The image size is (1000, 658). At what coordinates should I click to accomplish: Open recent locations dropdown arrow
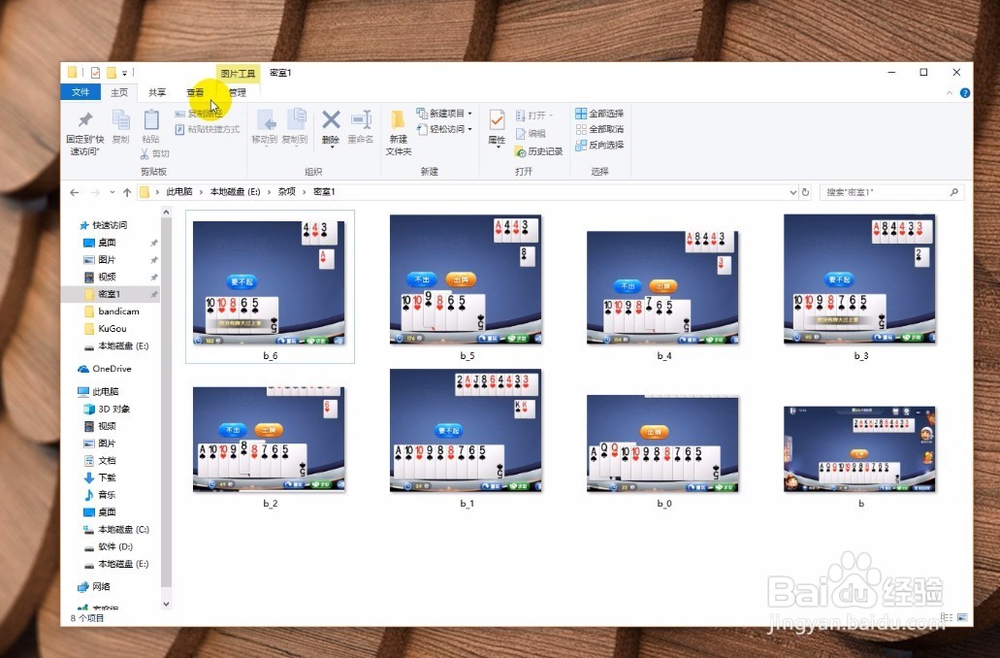pos(112,192)
